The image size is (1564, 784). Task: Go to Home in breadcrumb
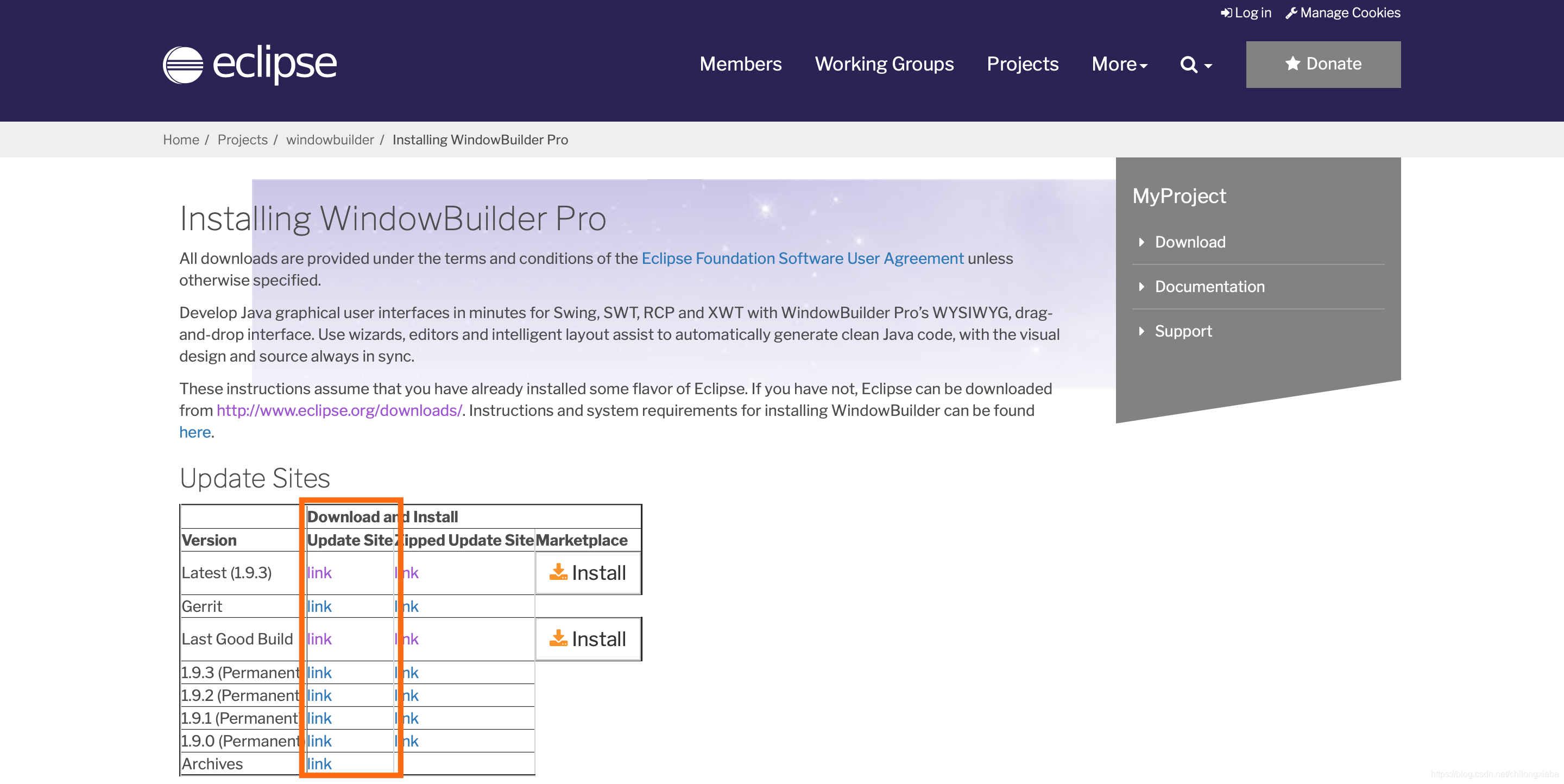coord(181,140)
